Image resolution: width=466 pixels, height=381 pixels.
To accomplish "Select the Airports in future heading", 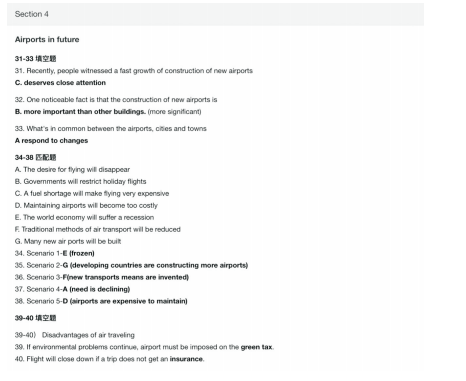I will [x=47, y=39].
